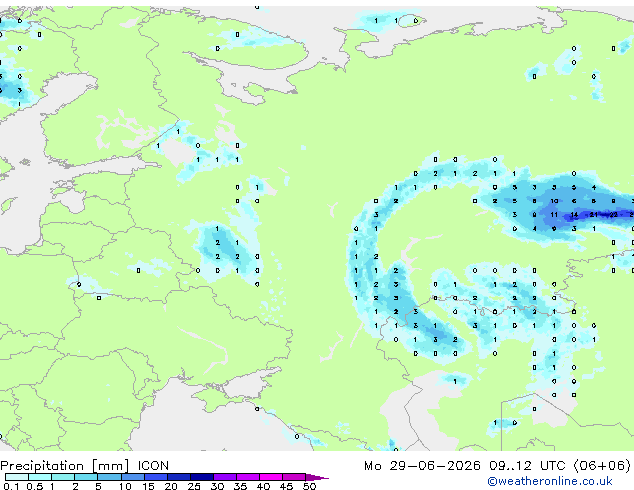The height and width of the screenshot is (490, 634).
Task: Click the 40–45 mm magenta swatch
Action: coord(271,477)
